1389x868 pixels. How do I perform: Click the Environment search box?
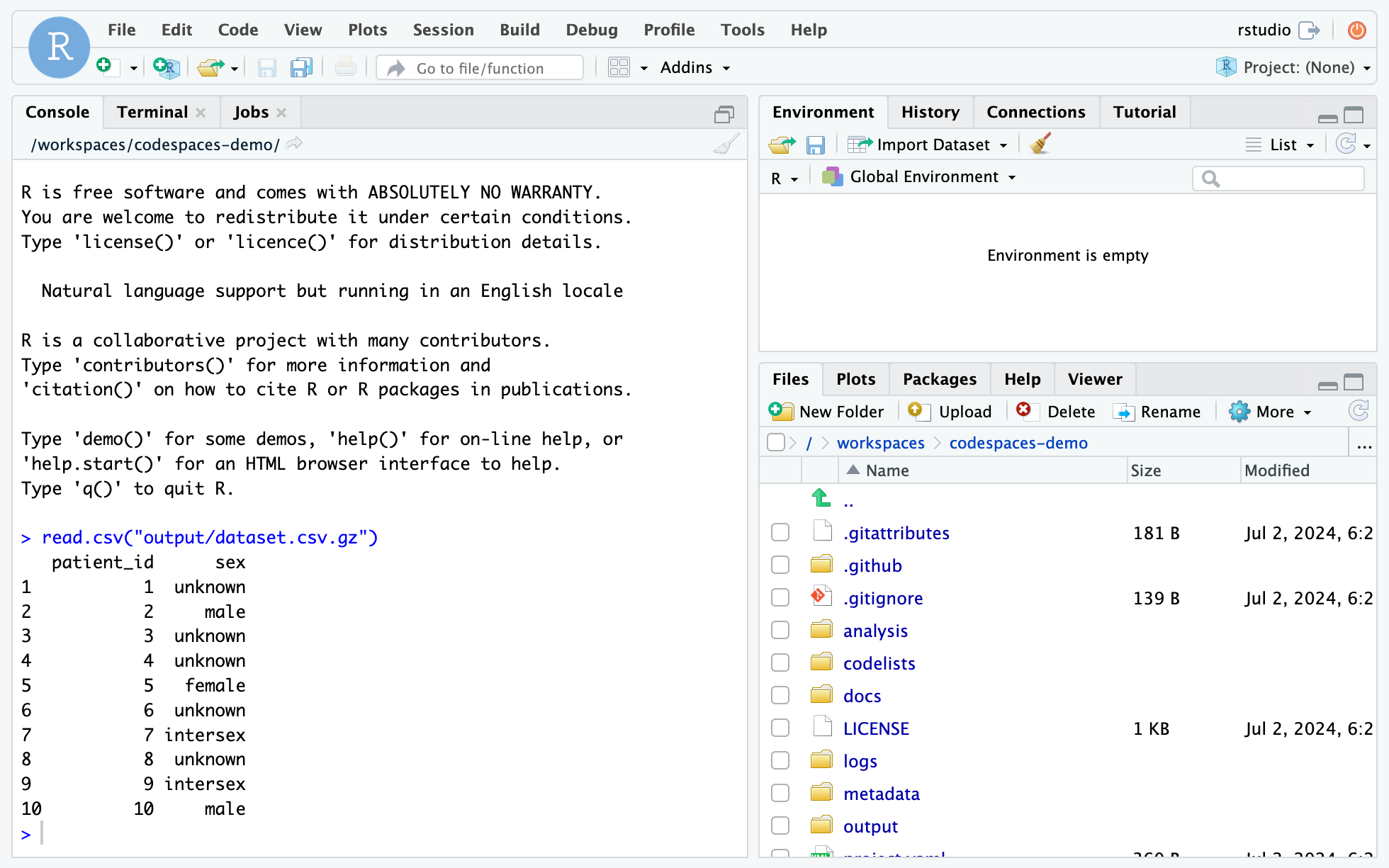(x=1278, y=179)
